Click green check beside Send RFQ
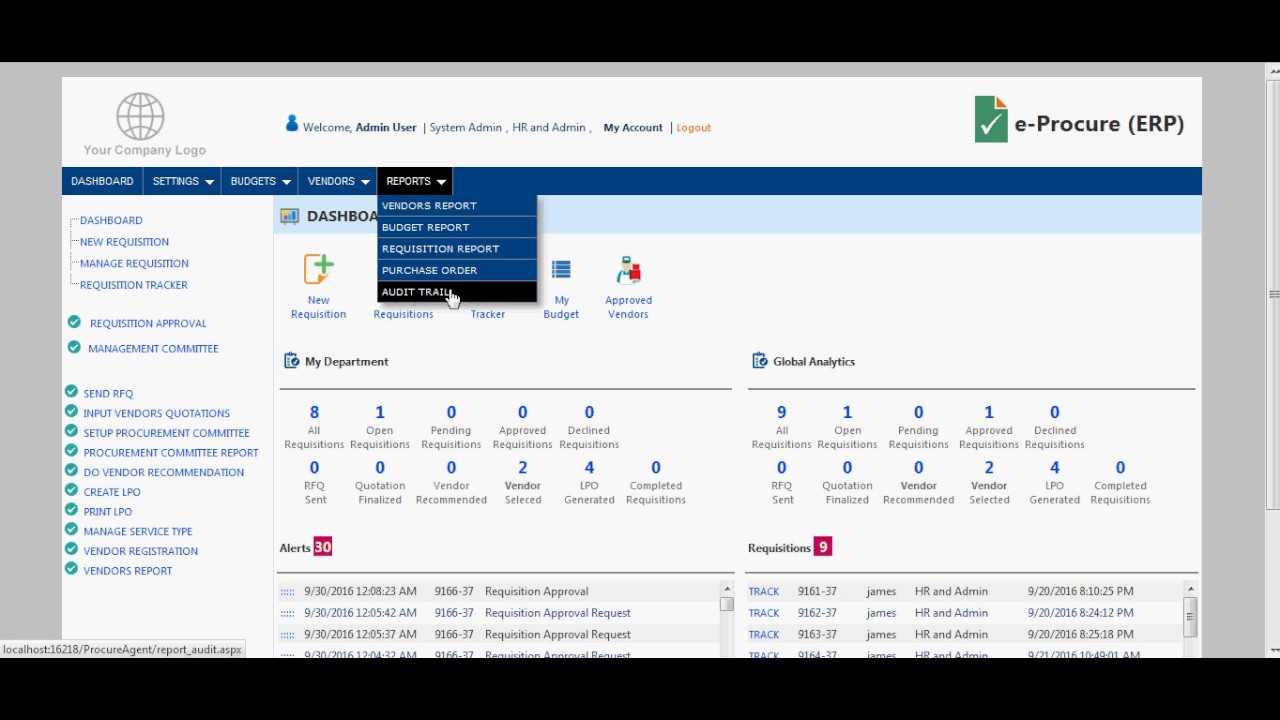 pos(71,392)
